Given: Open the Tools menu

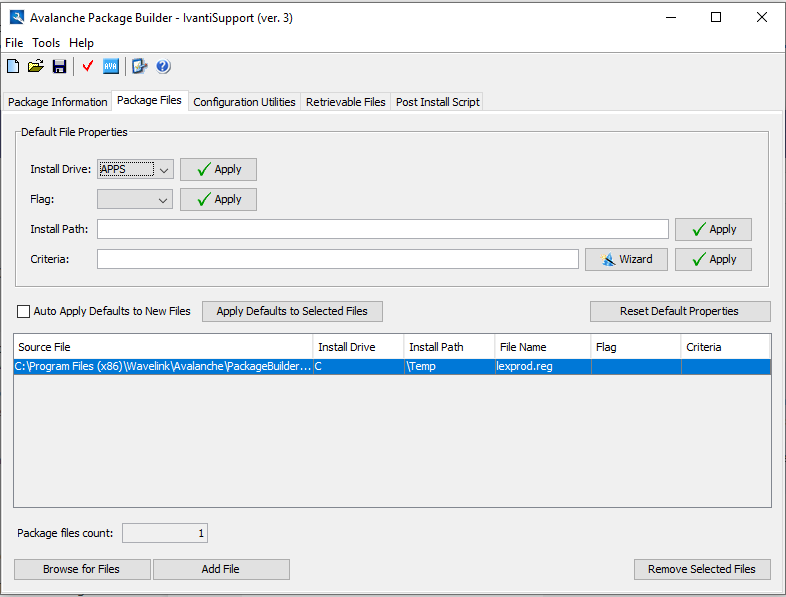Looking at the screenshot, I should (x=46, y=43).
